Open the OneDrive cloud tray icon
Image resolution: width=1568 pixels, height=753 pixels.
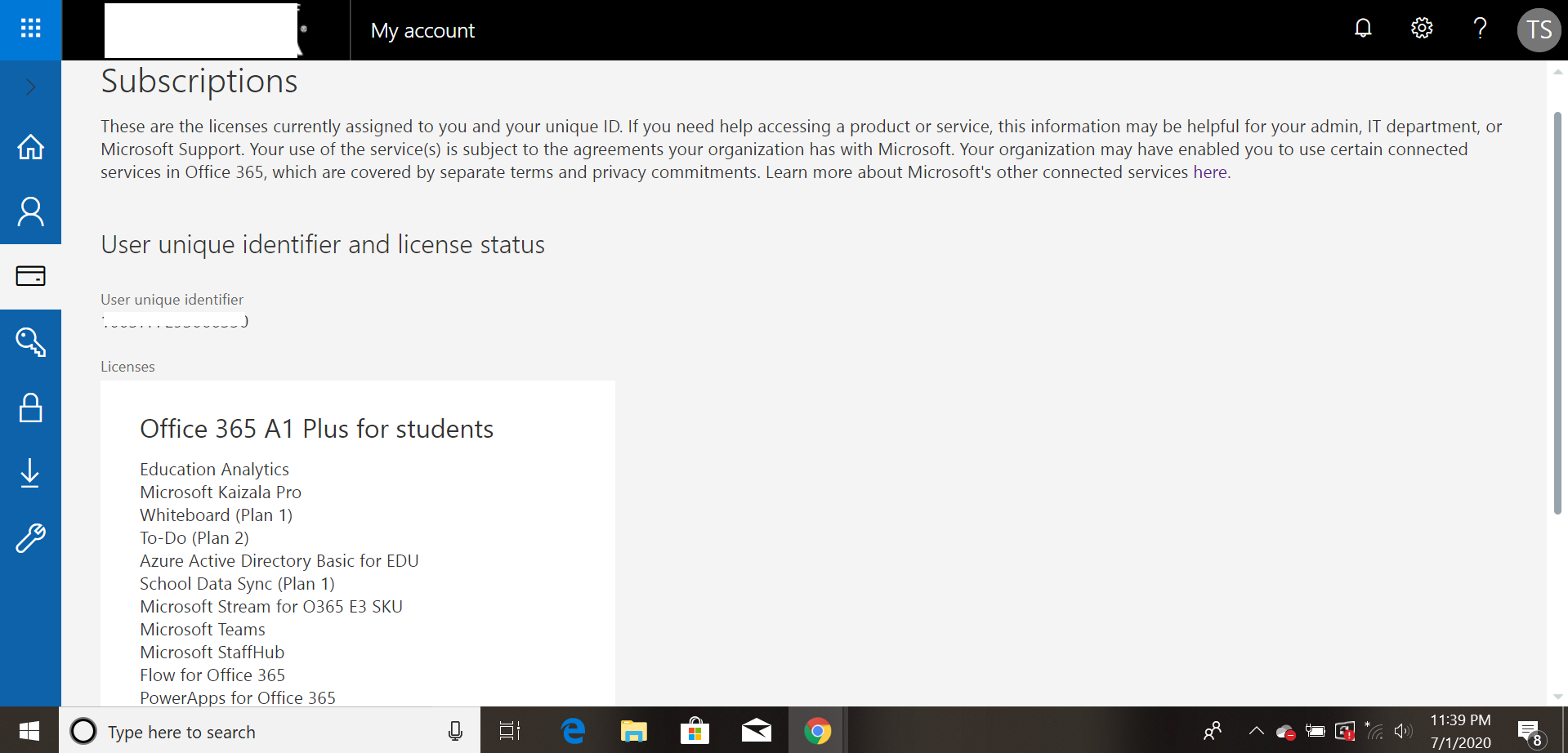[x=1285, y=732]
